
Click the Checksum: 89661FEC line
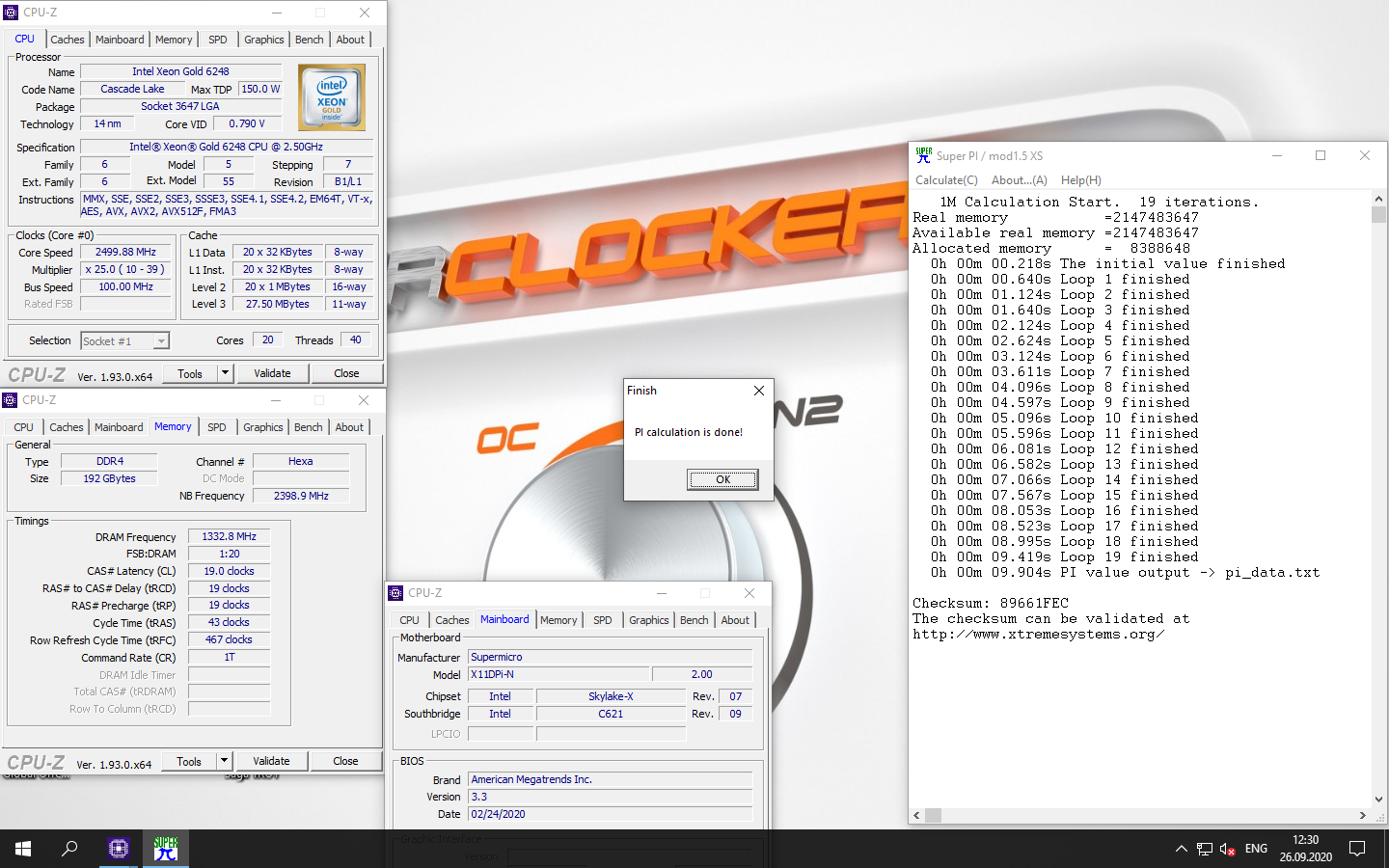991,603
